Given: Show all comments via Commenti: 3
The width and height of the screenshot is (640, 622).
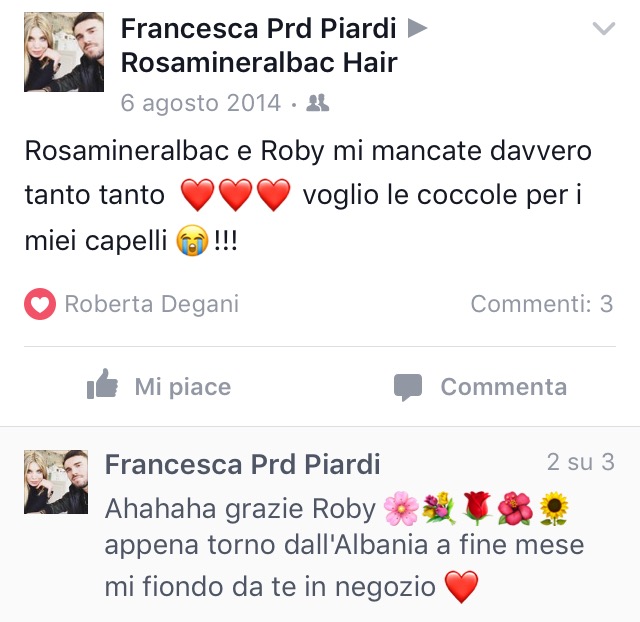Looking at the screenshot, I should (x=542, y=304).
